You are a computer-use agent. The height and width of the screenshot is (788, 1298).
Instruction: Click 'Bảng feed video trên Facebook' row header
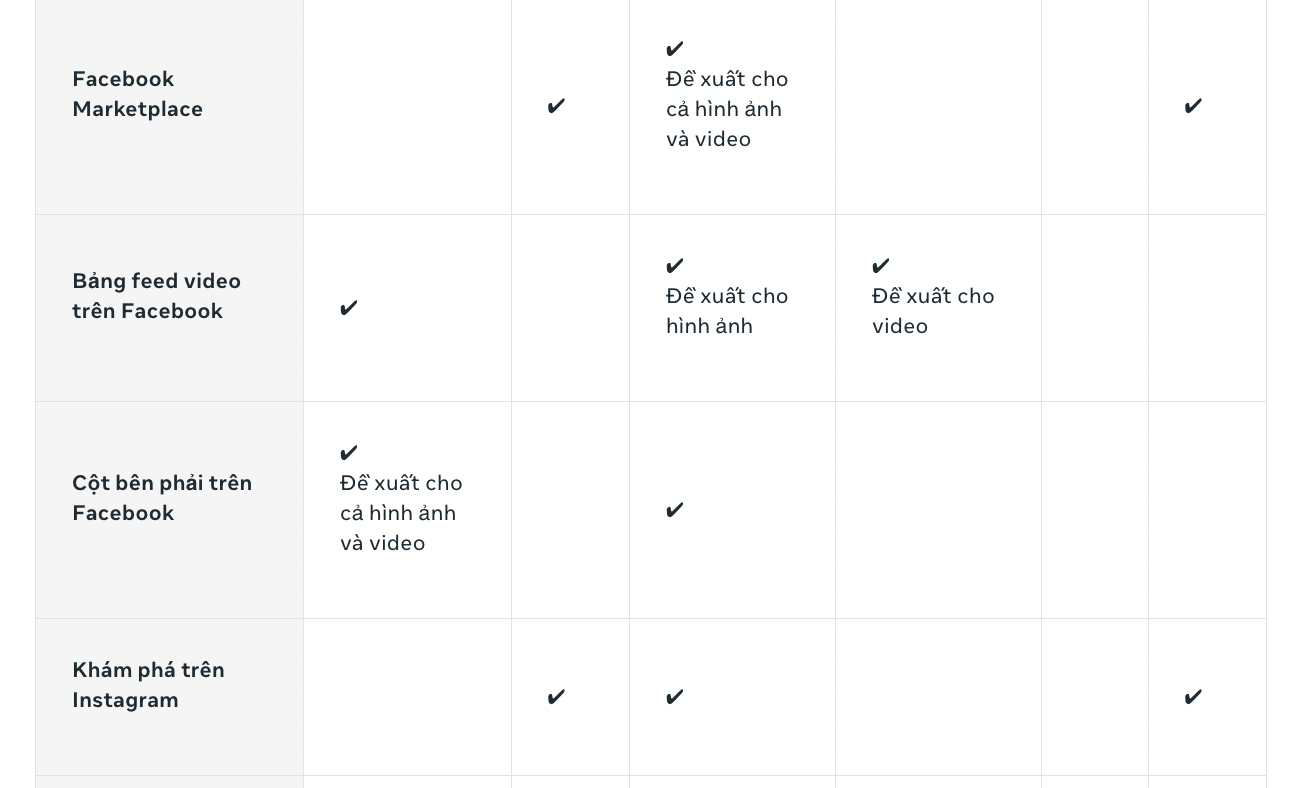(x=156, y=296)
